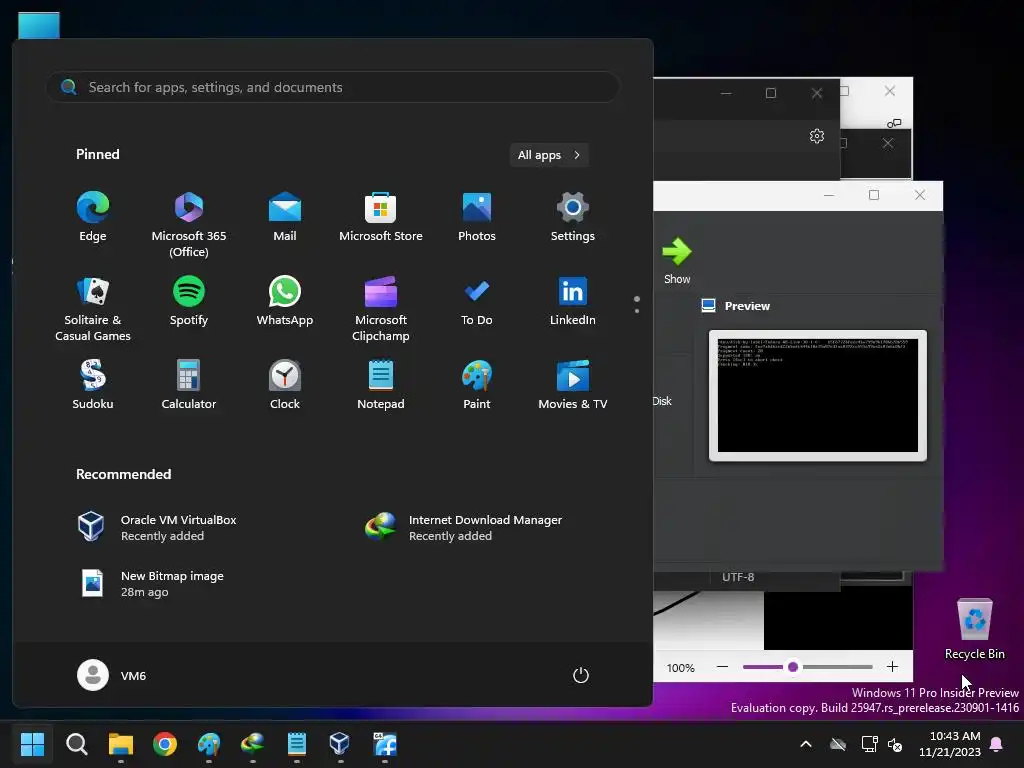Viewport: 1024px width, 768px height.
Task: Open Recycle Bin on the desktop
Action: (x=974, y=629)
